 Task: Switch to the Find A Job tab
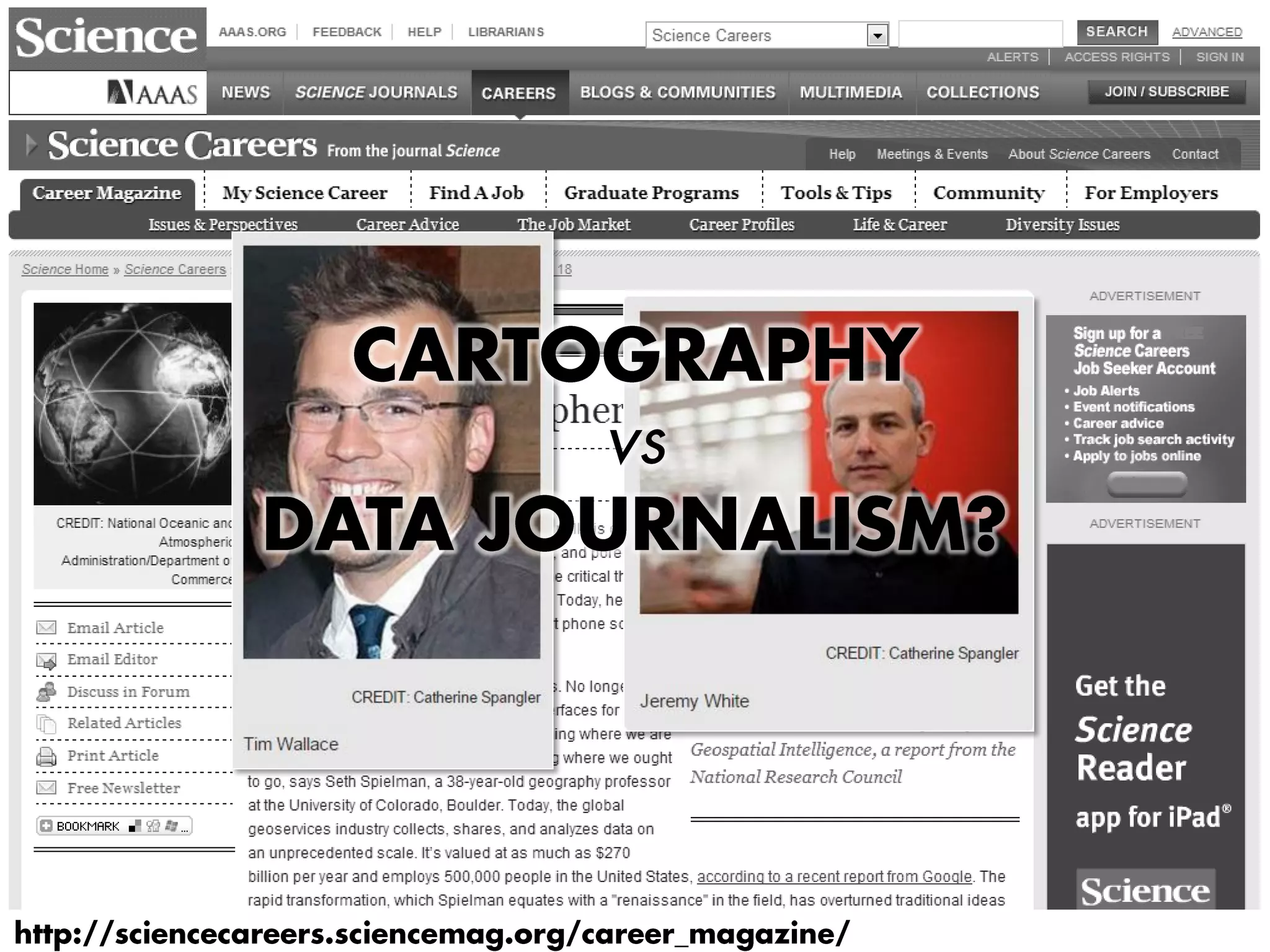(x=476, y=193)
